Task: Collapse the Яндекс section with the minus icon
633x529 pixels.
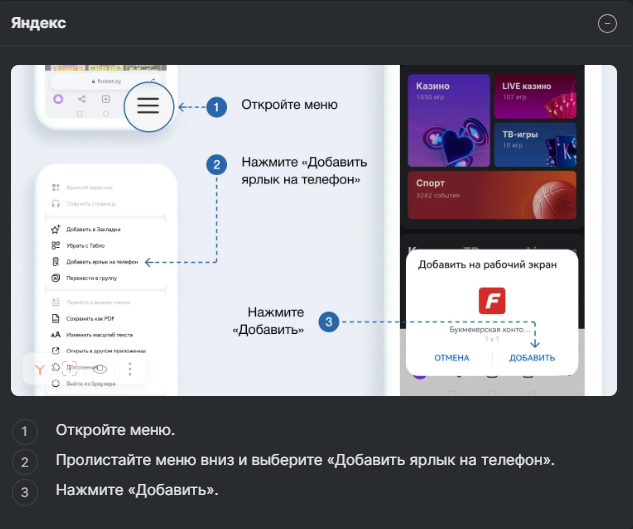Action: click(607, 23)
